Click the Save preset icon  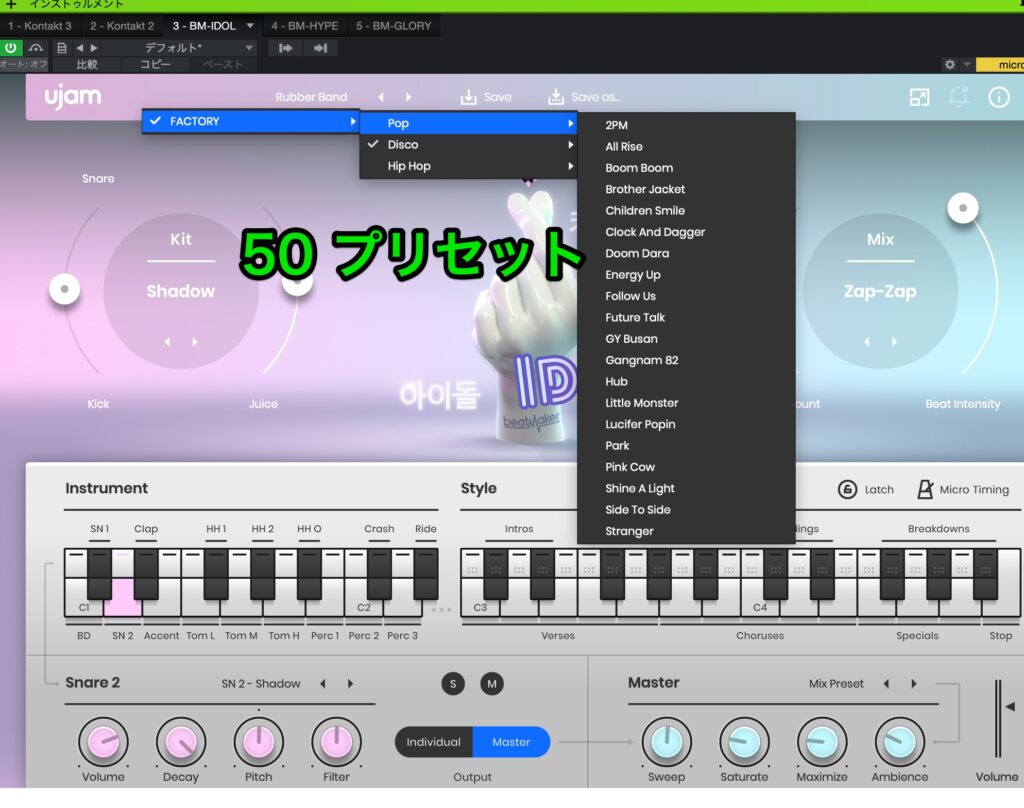coord(468,97)
